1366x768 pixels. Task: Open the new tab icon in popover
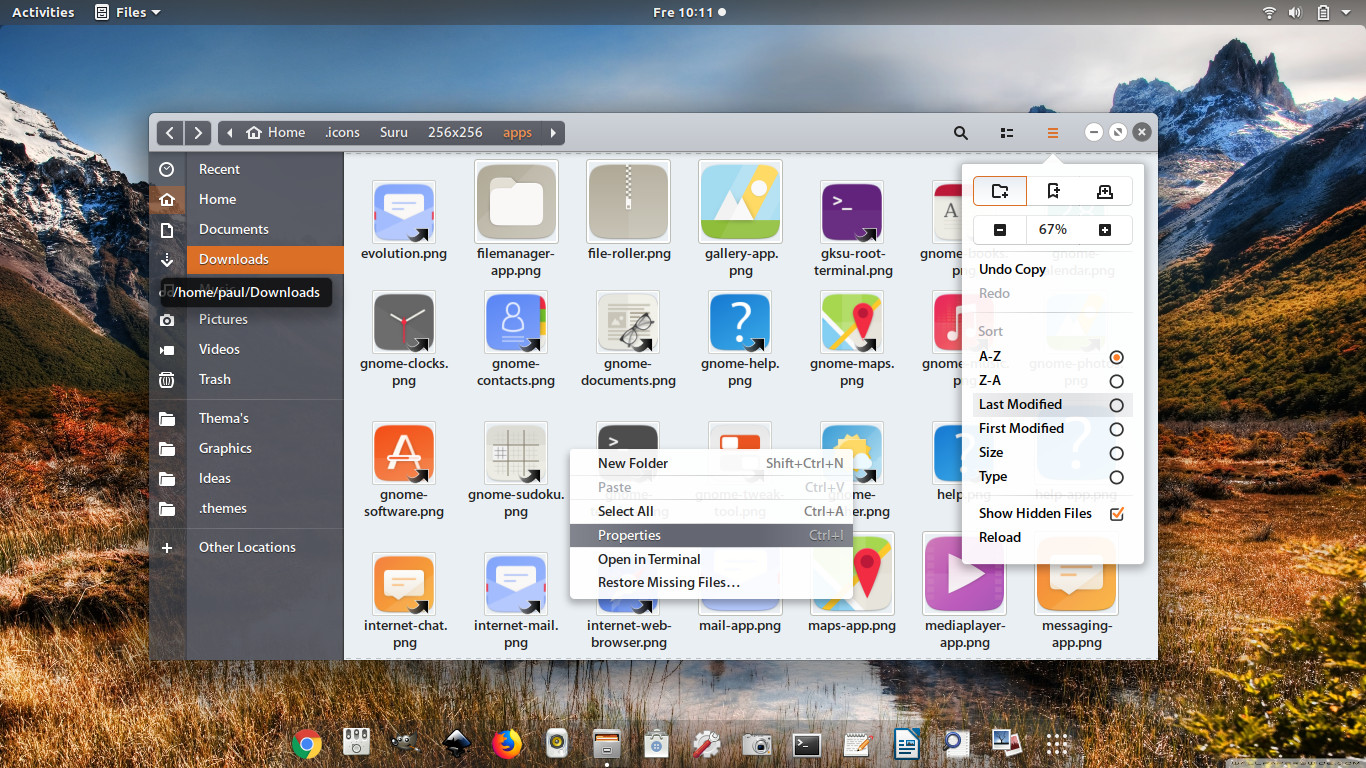coord(1105,191)
